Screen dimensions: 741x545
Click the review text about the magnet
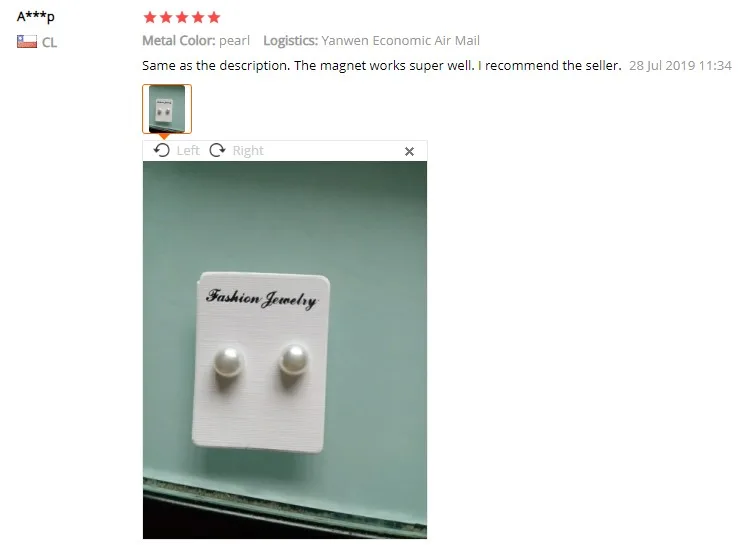[x=382, y=65]
